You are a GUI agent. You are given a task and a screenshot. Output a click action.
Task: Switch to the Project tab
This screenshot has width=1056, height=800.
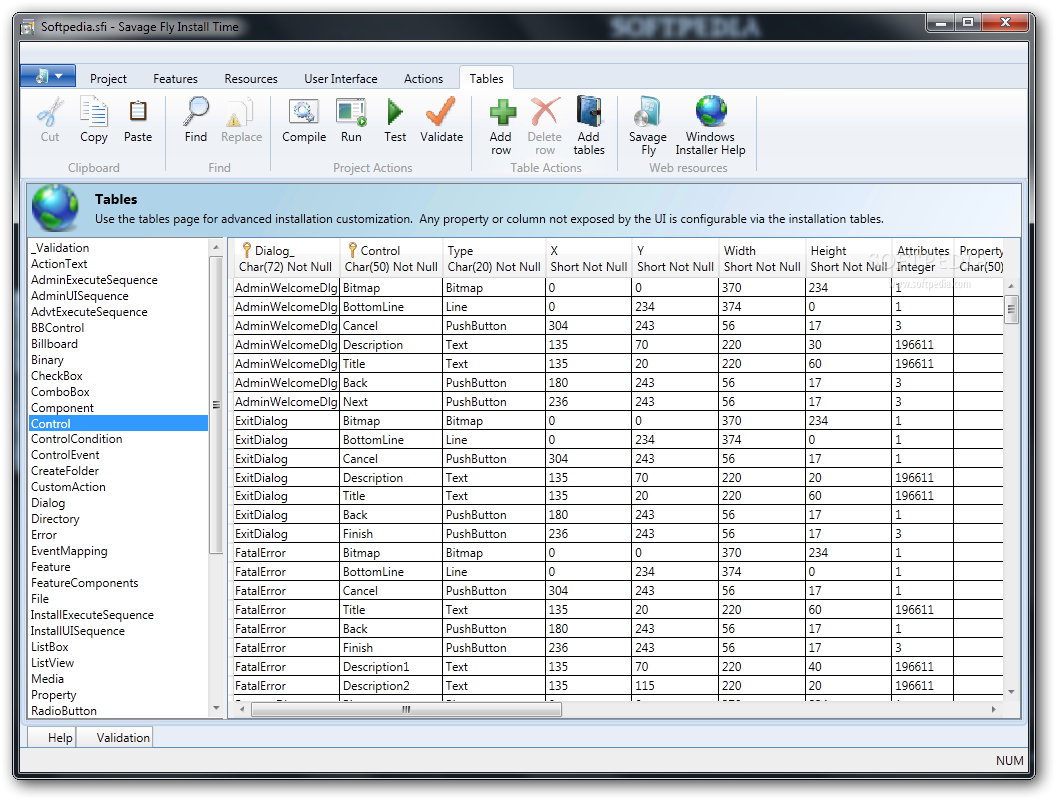[x=108, y=79]
